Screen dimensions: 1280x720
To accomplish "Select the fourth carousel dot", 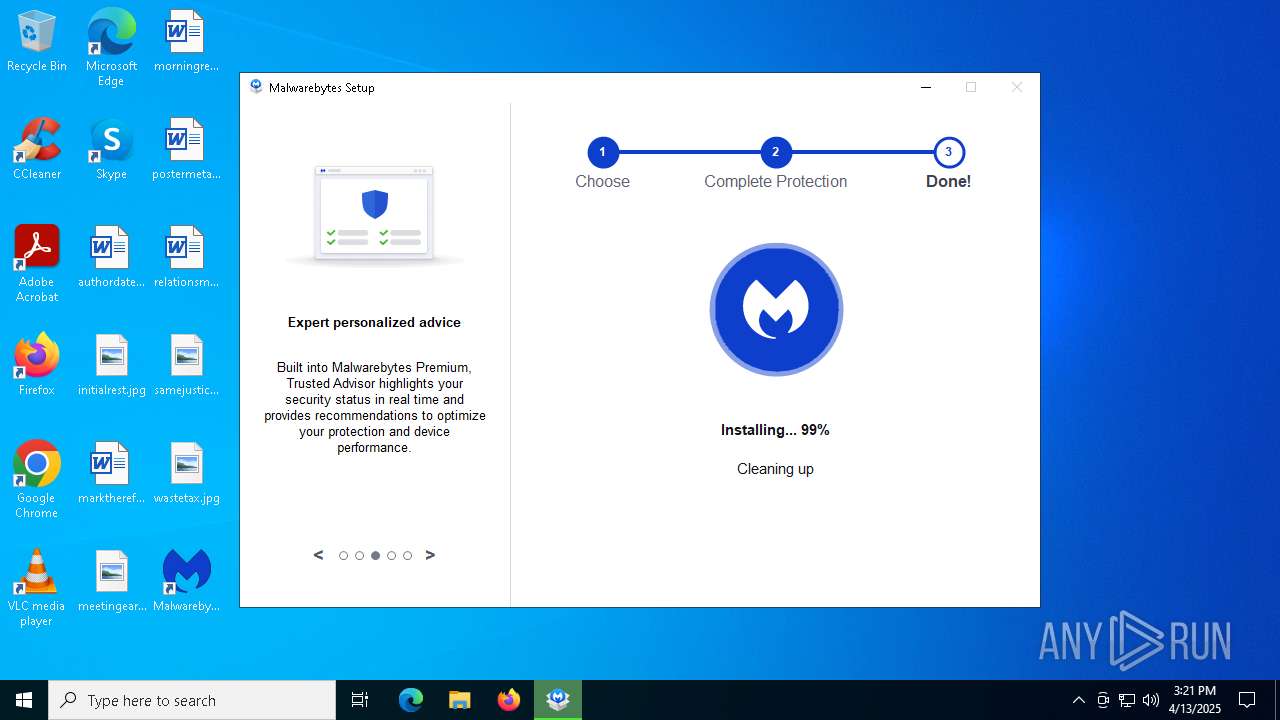I will tap(391, 556).
